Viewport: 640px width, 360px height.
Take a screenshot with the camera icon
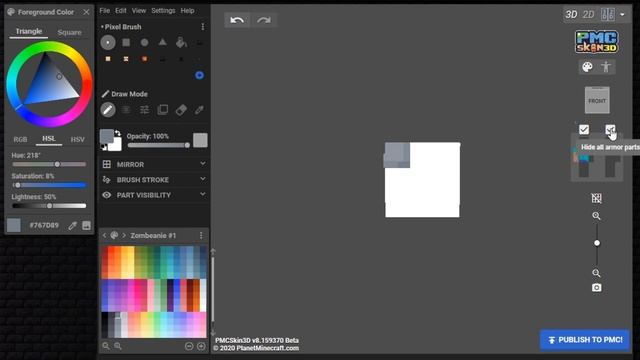pyautogui.click(x=596, y=288)
